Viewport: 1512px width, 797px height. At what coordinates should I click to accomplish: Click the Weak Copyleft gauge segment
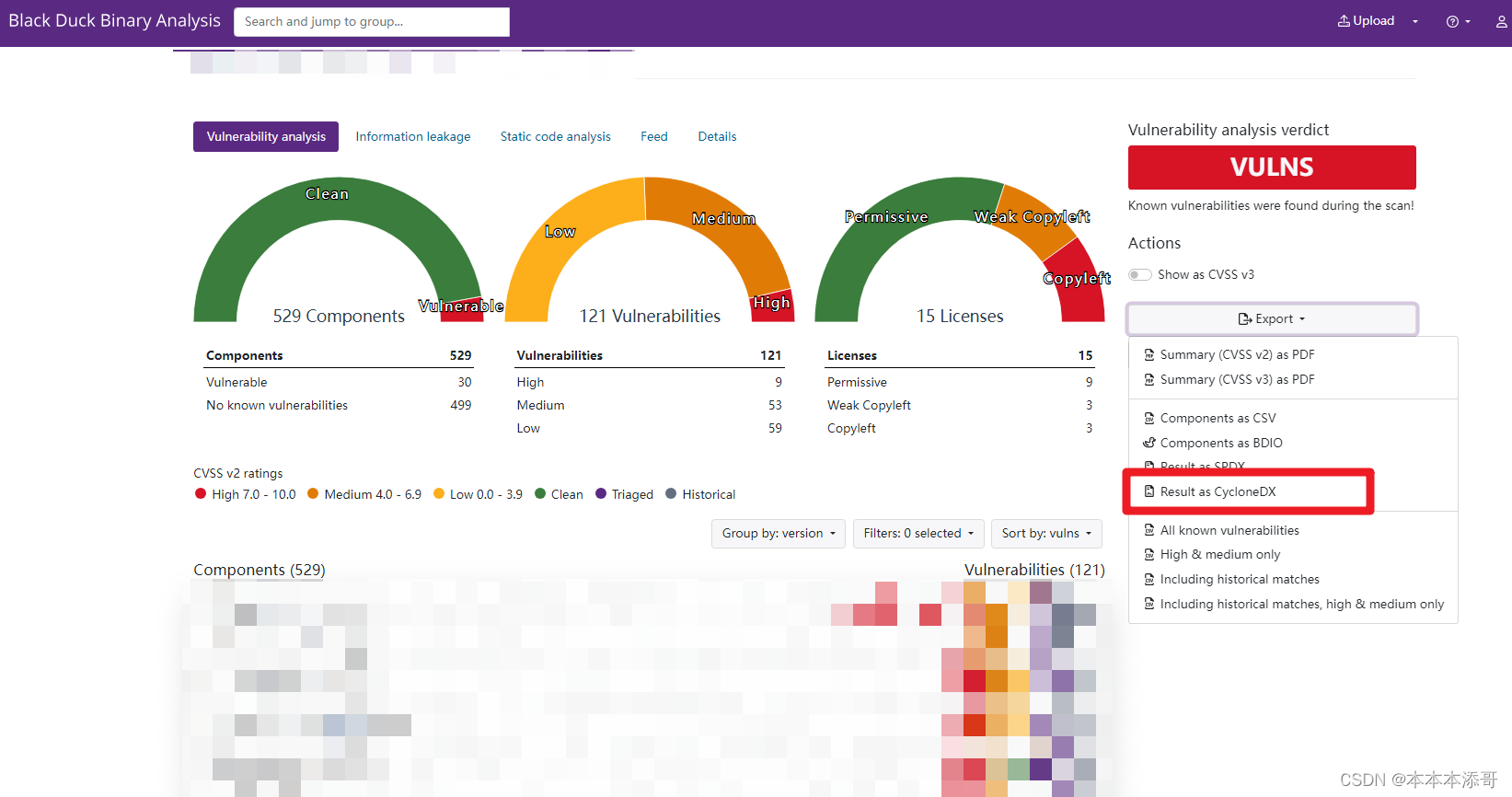[1032, 216]
